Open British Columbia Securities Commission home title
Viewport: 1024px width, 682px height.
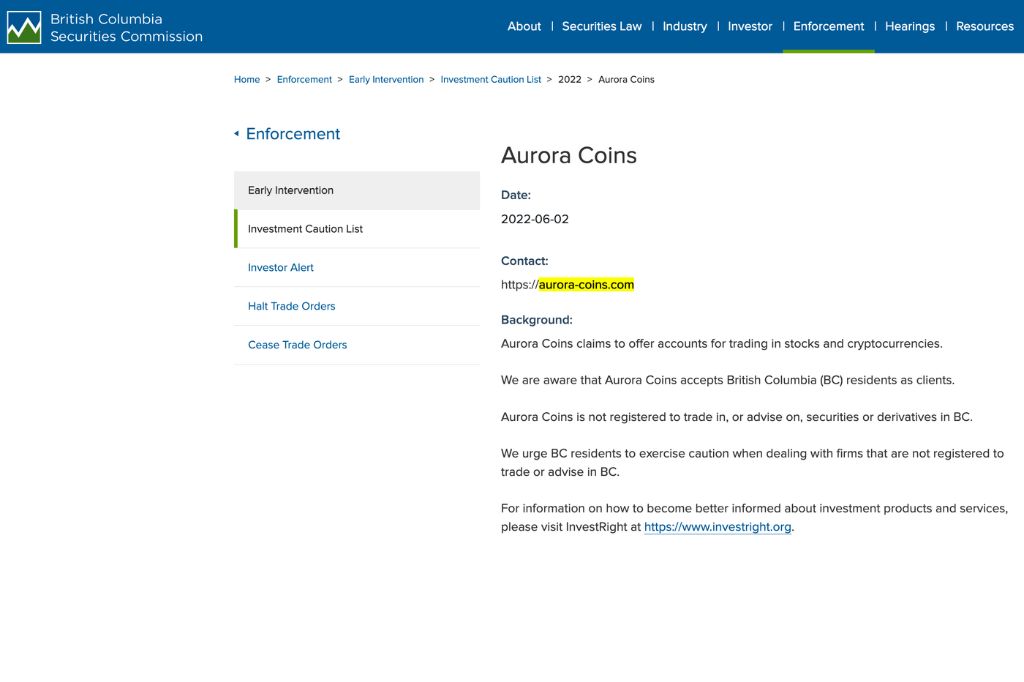(x=126, y=27)
